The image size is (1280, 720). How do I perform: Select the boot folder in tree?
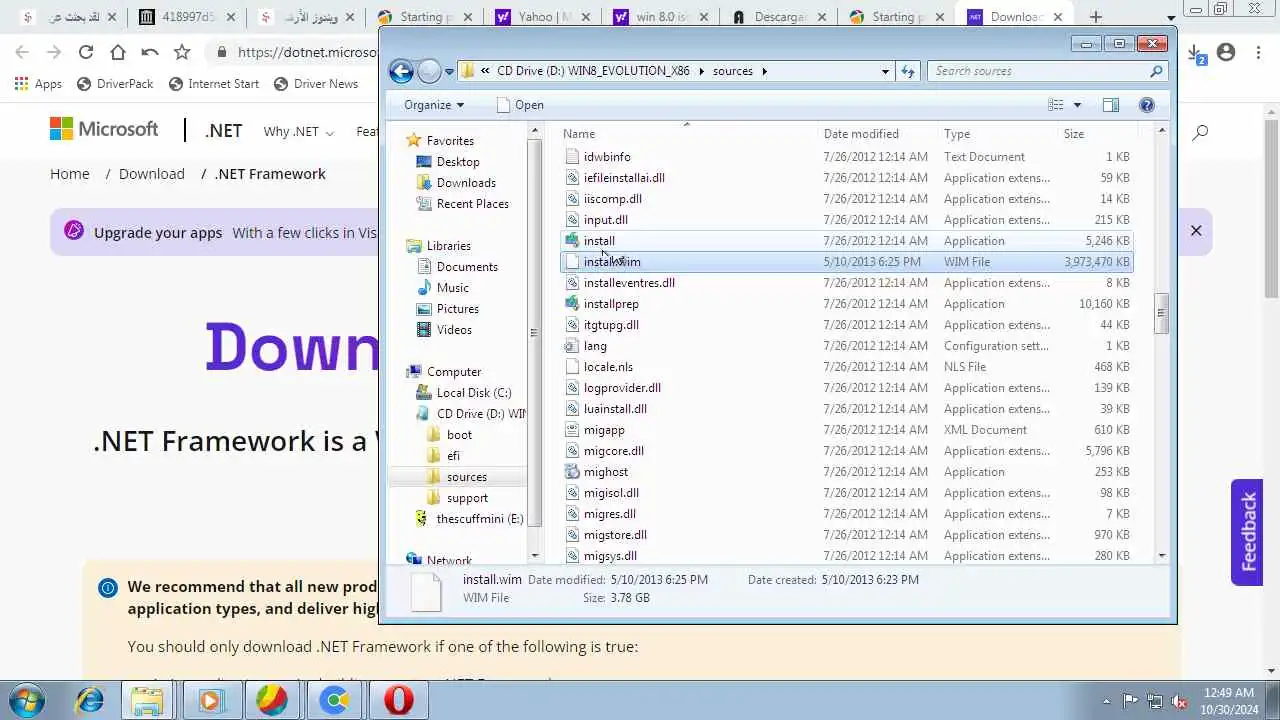459,435
